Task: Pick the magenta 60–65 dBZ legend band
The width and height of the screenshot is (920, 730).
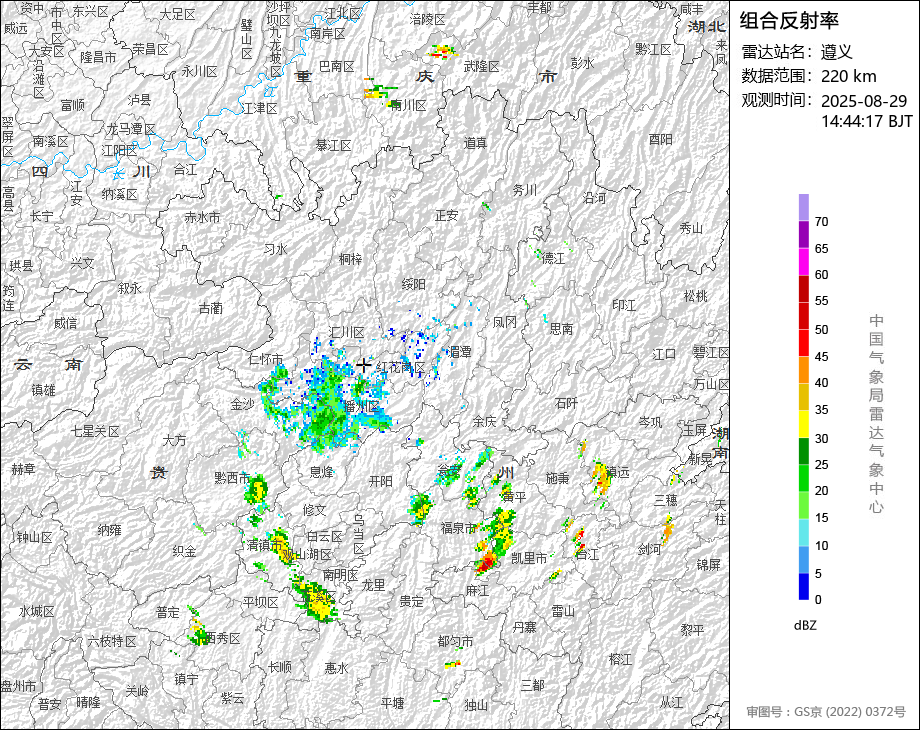Action: 804,261
